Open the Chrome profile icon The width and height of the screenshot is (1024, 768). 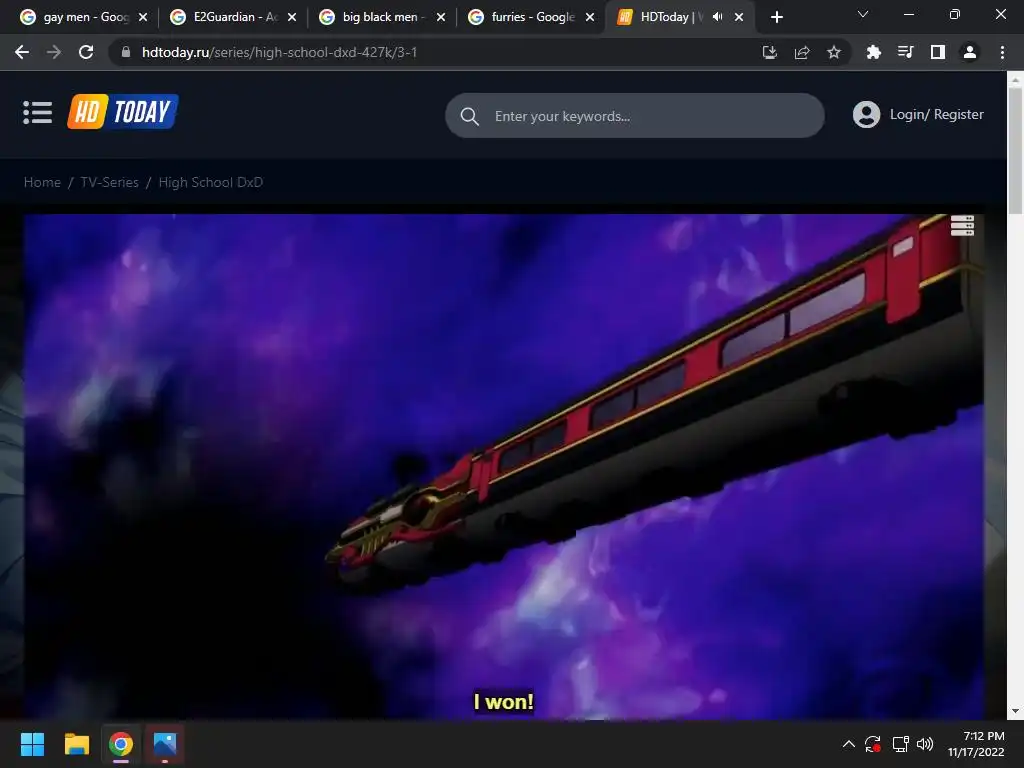pyautogui.click(x=970, y=52)
